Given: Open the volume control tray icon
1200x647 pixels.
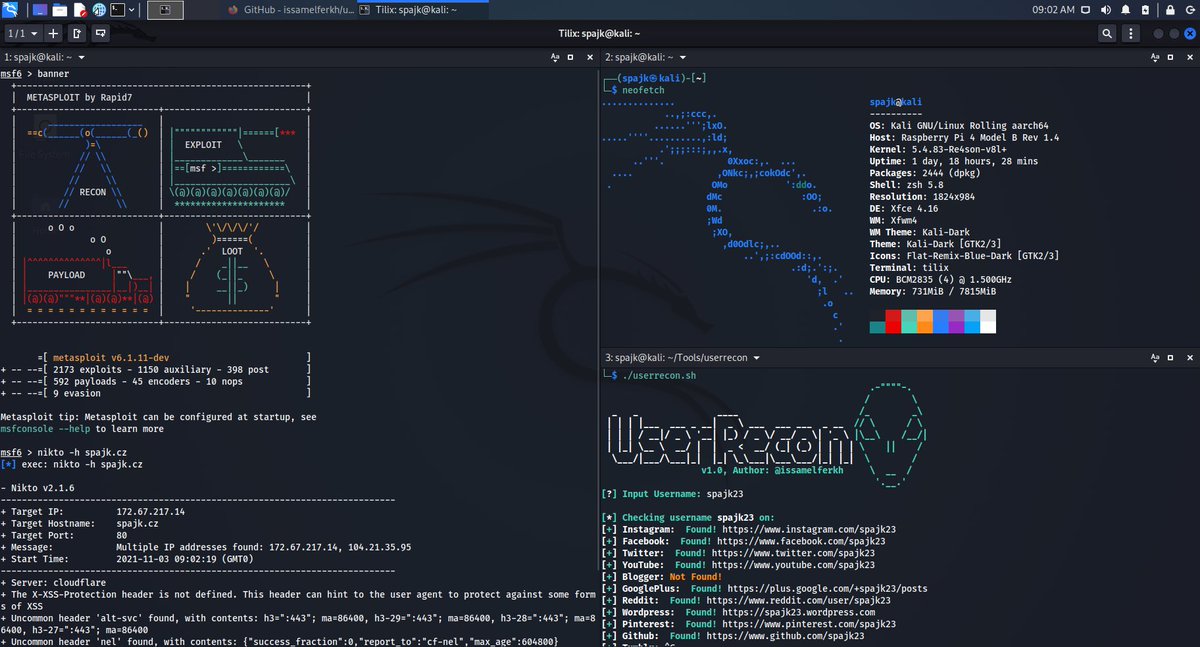Looking at the screenshot, I should tap(1106, 10).
